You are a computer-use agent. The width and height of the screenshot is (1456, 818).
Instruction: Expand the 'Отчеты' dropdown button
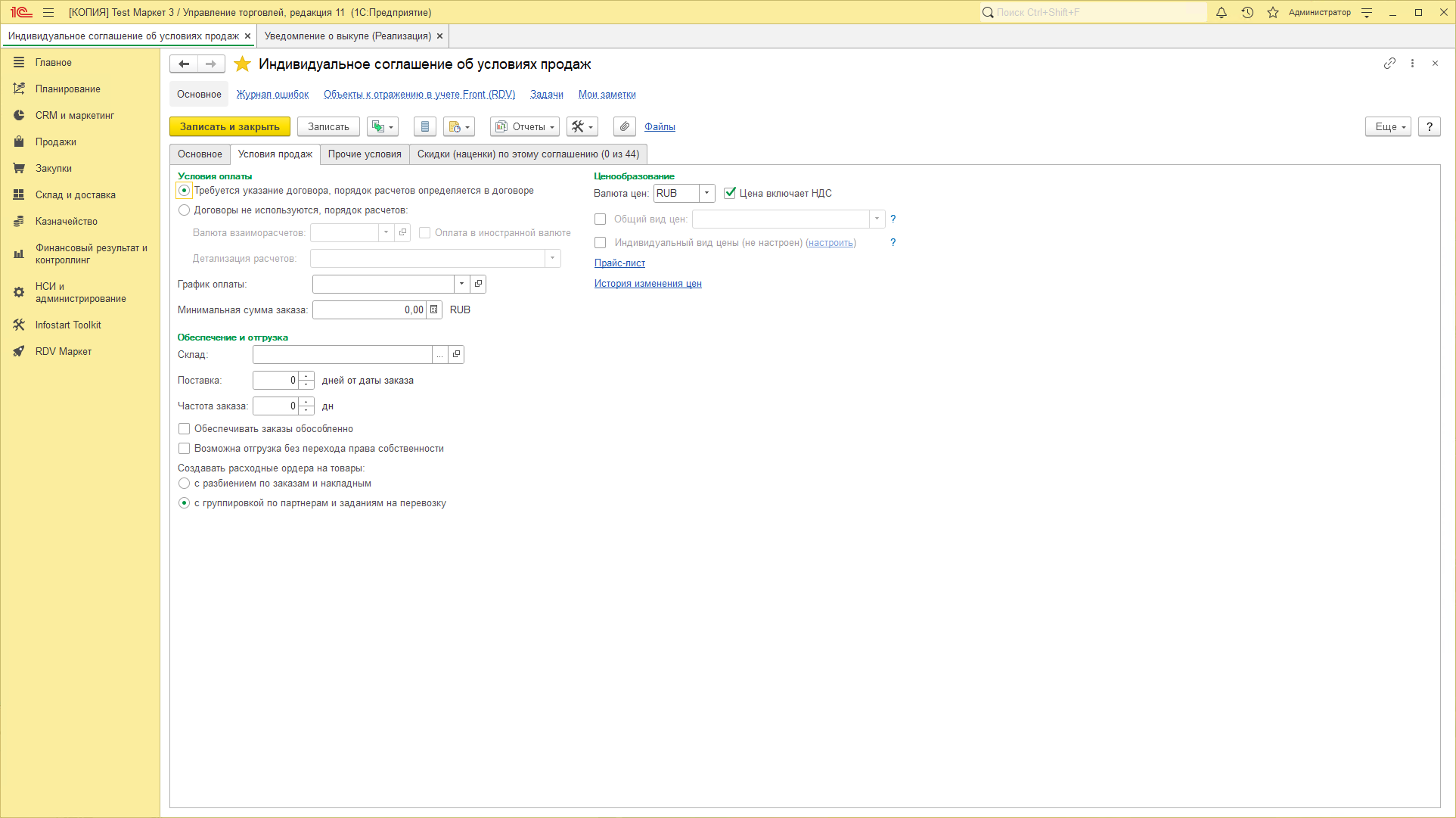[x=525, y=126]
